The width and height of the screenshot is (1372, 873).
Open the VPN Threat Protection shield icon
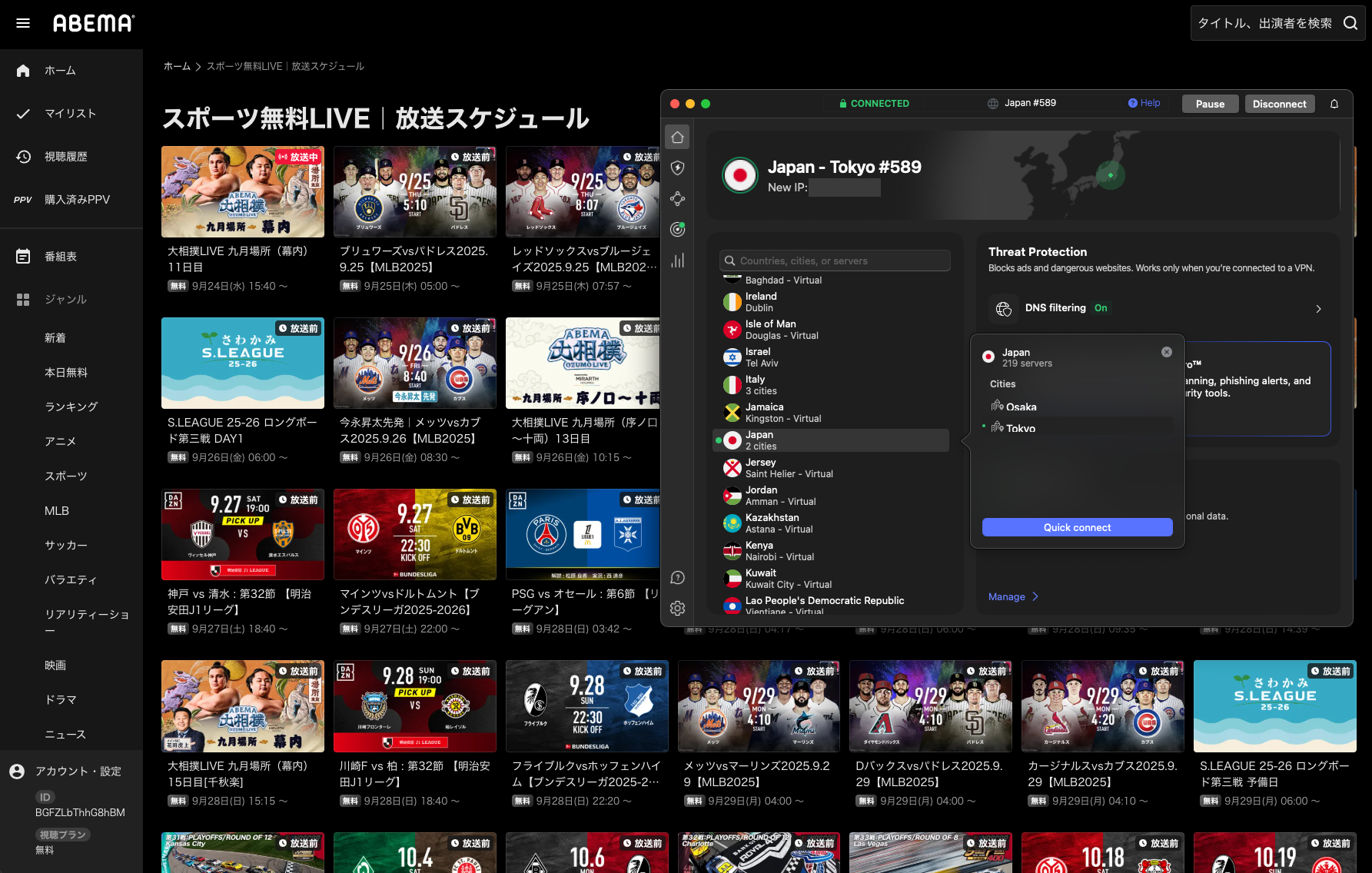(x=677, y=168)
